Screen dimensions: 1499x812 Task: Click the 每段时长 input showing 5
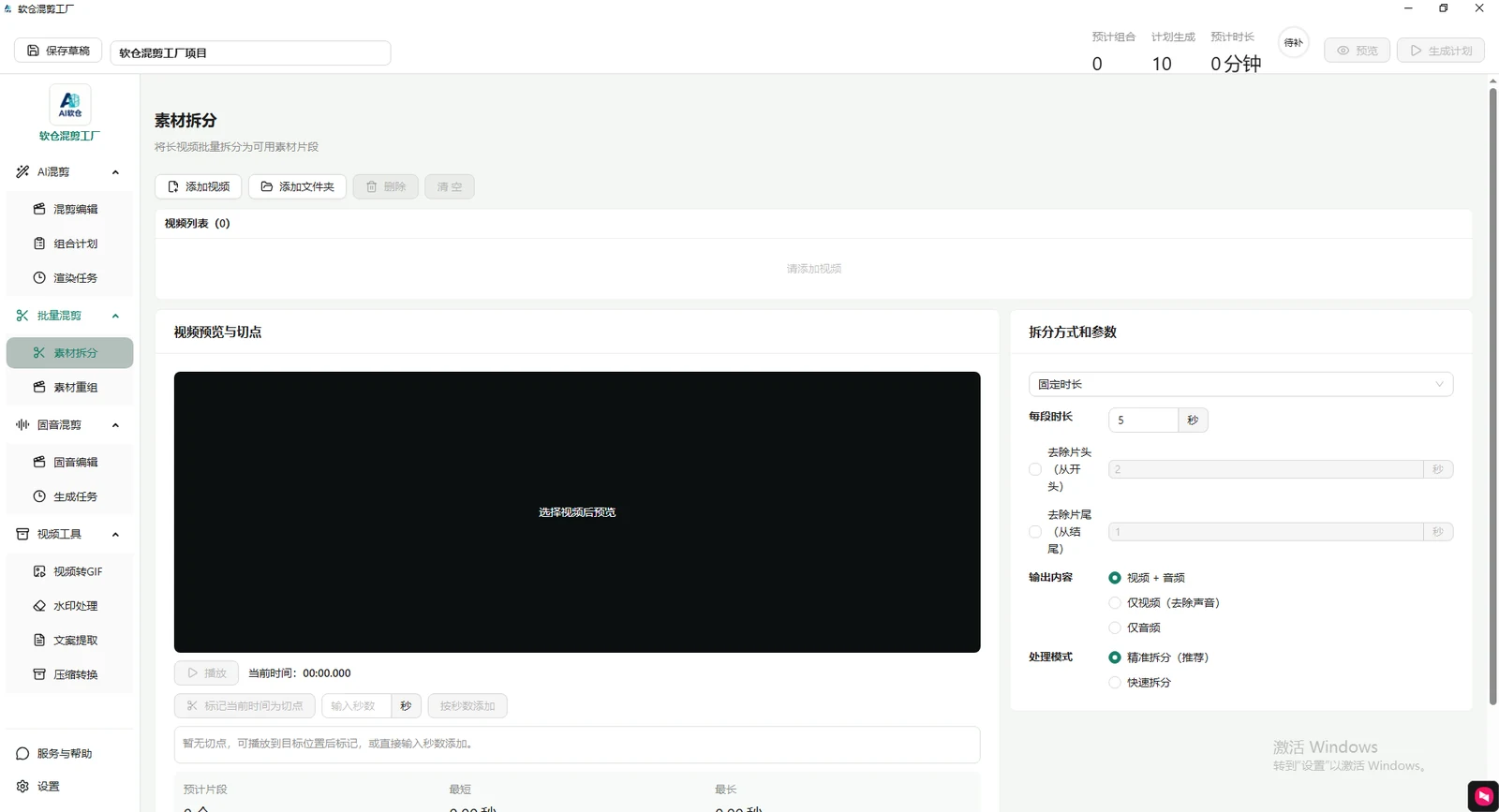tap(1143, 421)
